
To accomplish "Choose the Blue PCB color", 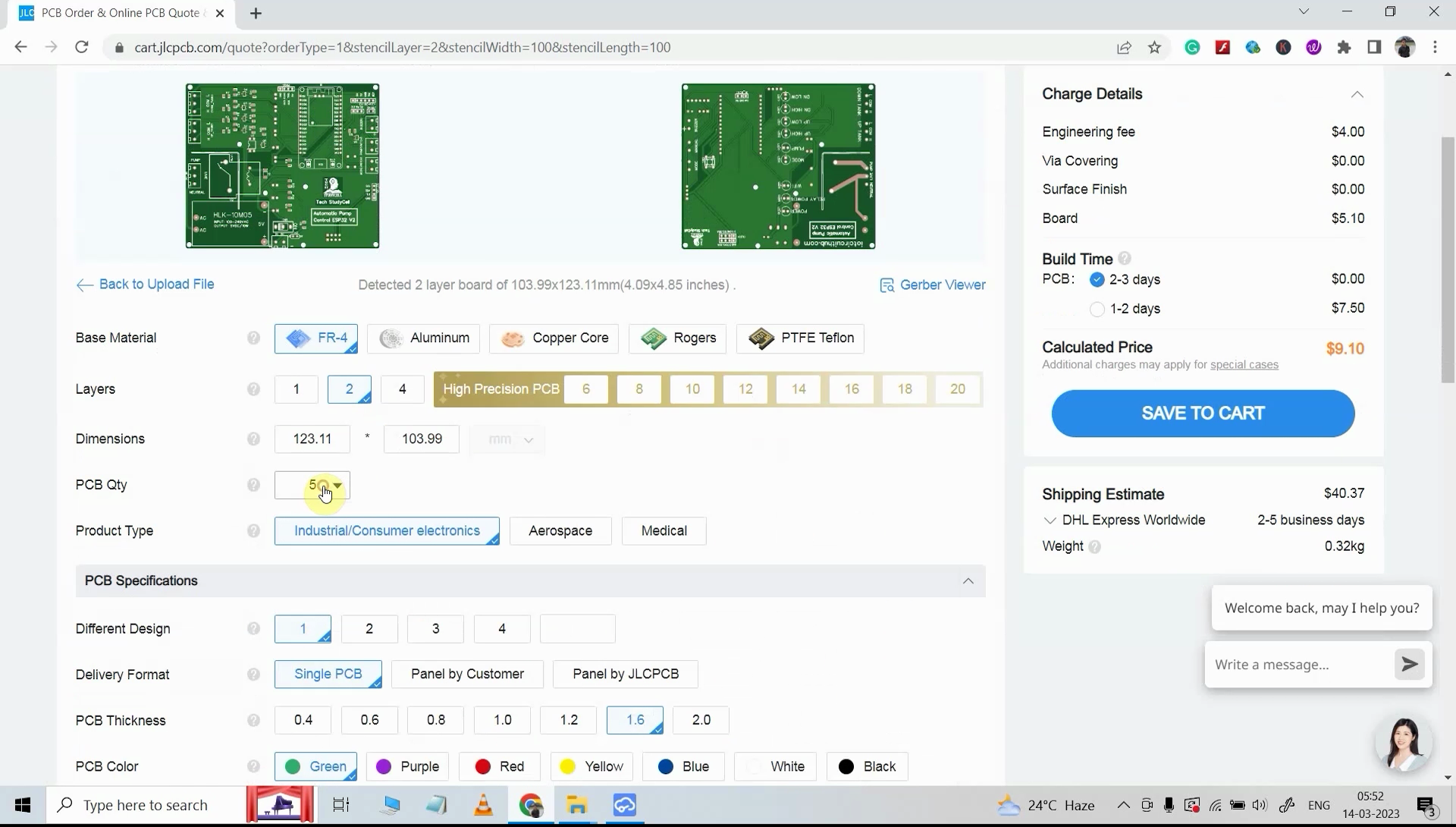I will pyautogui.click(x=682, y=767).
